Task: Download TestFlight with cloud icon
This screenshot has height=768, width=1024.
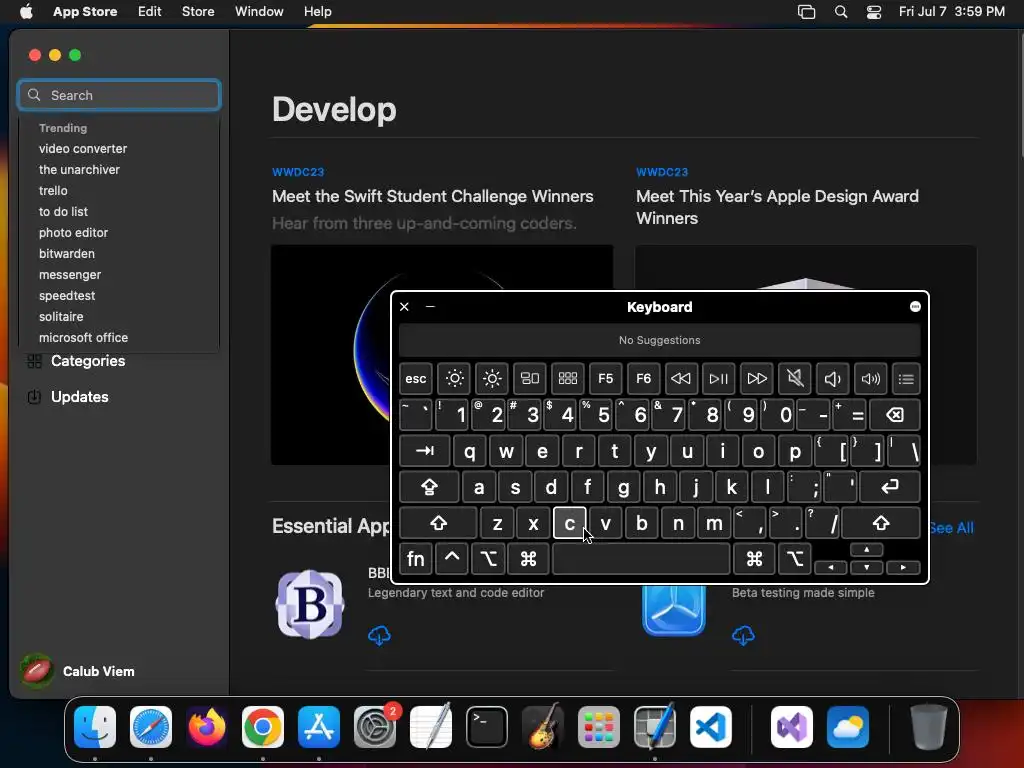Action: click(x=743, y=635)
